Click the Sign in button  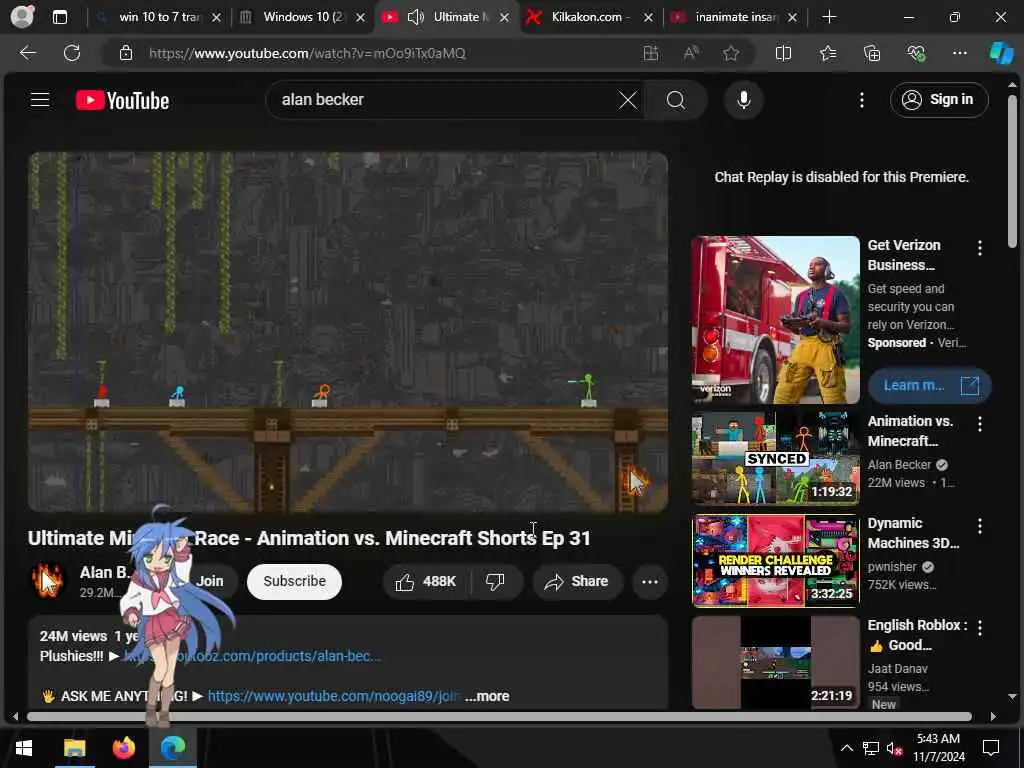[938, 100]
